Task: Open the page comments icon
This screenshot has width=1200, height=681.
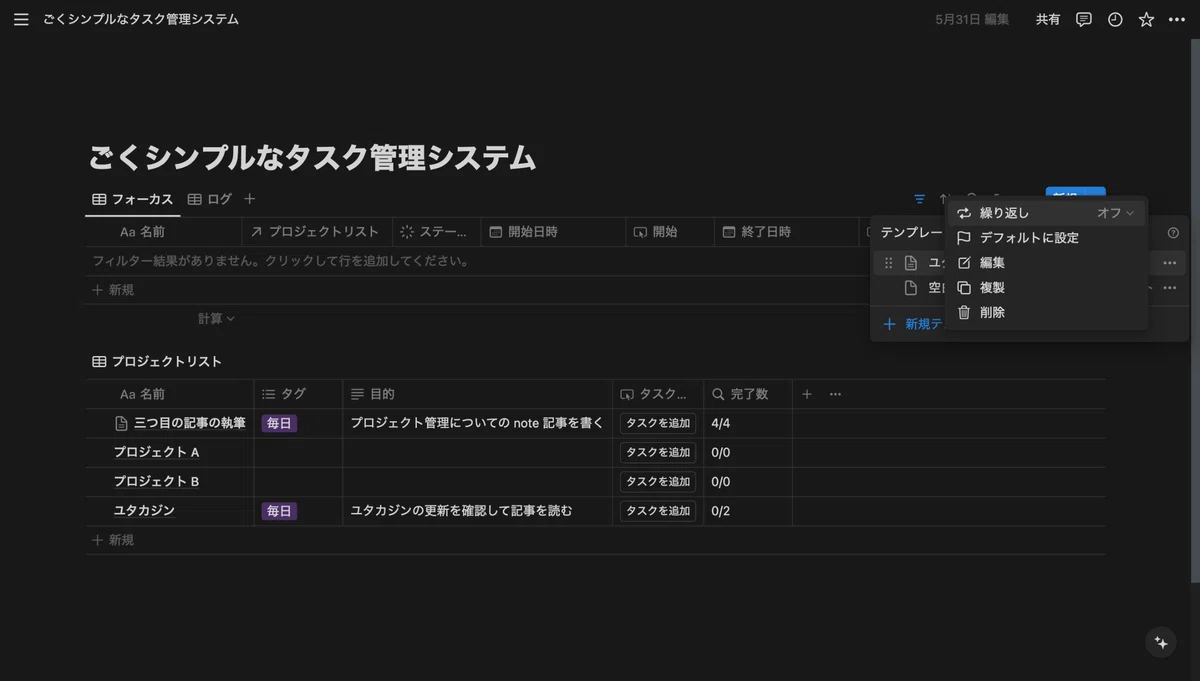Action: [x=1084, y=19]
